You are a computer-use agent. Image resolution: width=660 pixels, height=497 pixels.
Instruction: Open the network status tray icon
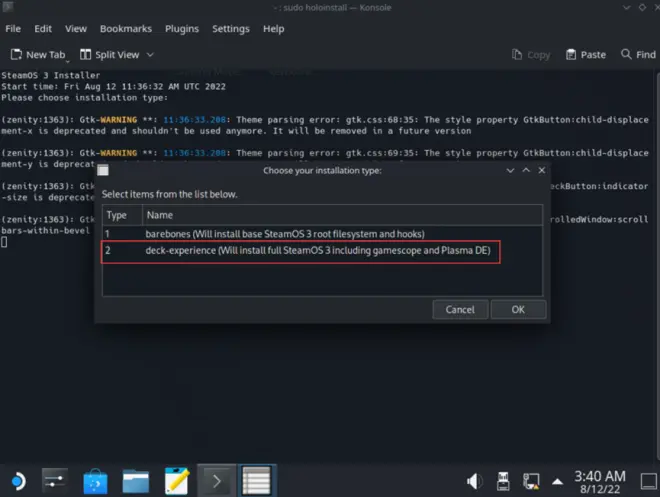click(531, 481)
